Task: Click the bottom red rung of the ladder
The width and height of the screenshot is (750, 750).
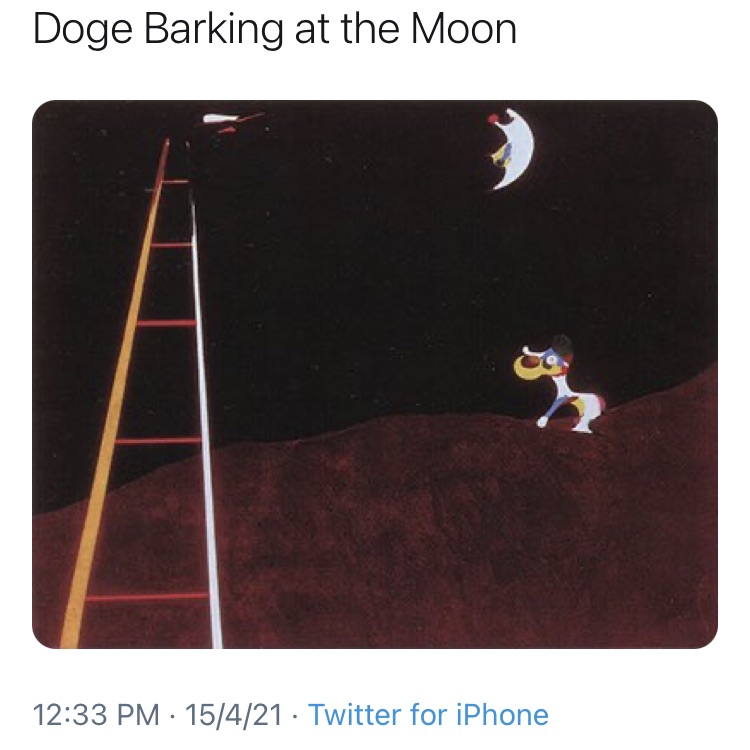Action: tap(148, 598)
